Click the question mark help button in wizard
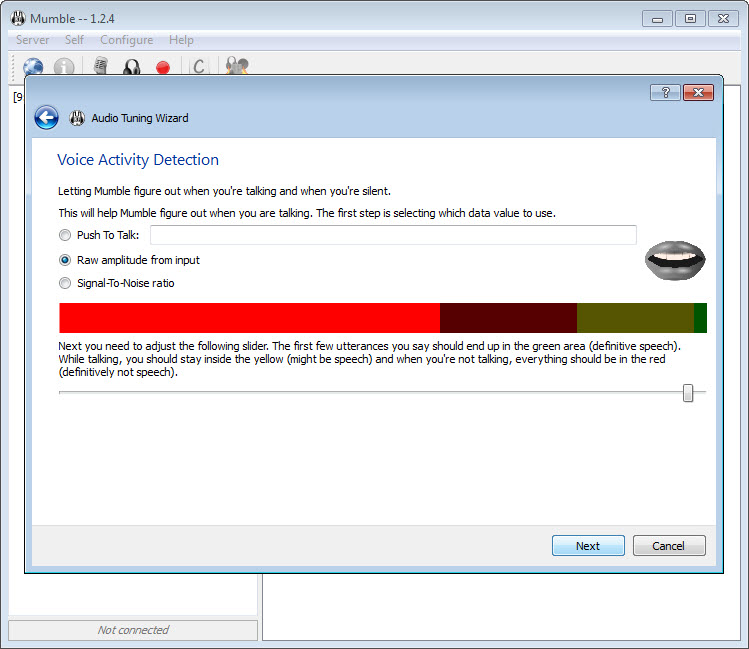This screenshot has height=649, width=749. [x=665, y=92]
